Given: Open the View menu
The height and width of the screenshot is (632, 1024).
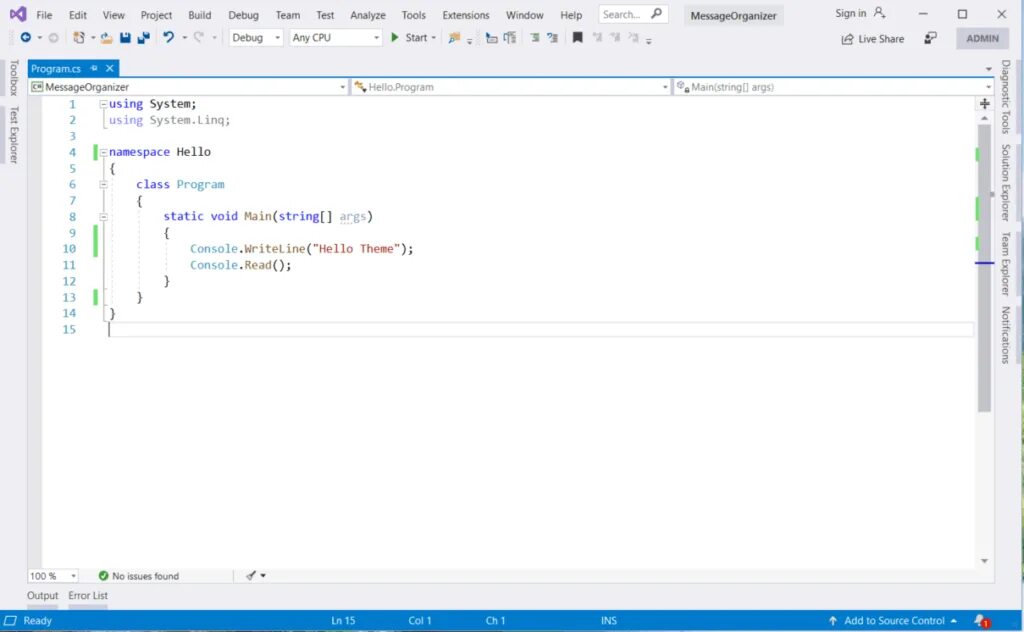Looking at the screenshot, I should (114, 15).
